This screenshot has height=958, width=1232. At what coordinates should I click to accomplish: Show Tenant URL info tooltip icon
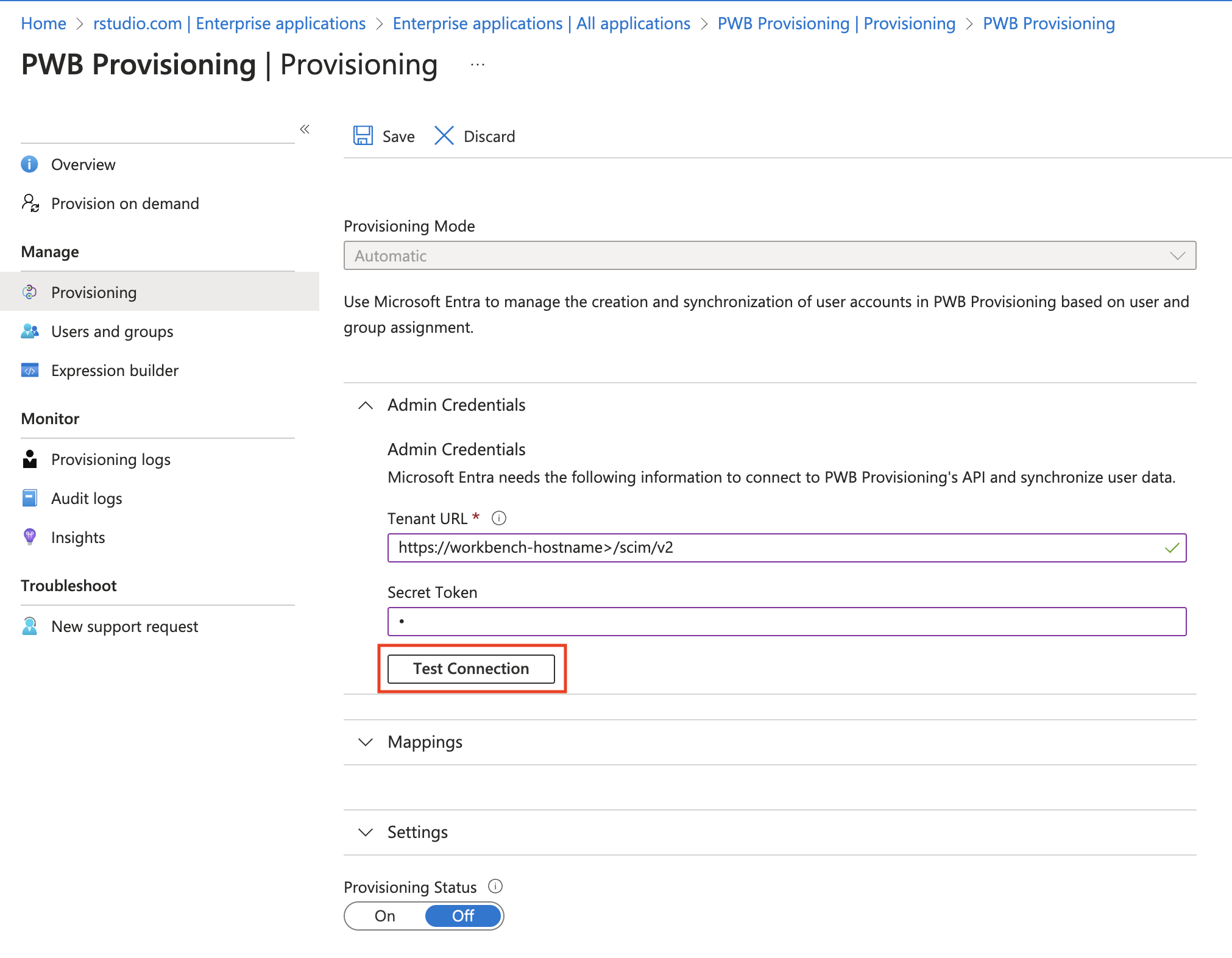(499, 518)
